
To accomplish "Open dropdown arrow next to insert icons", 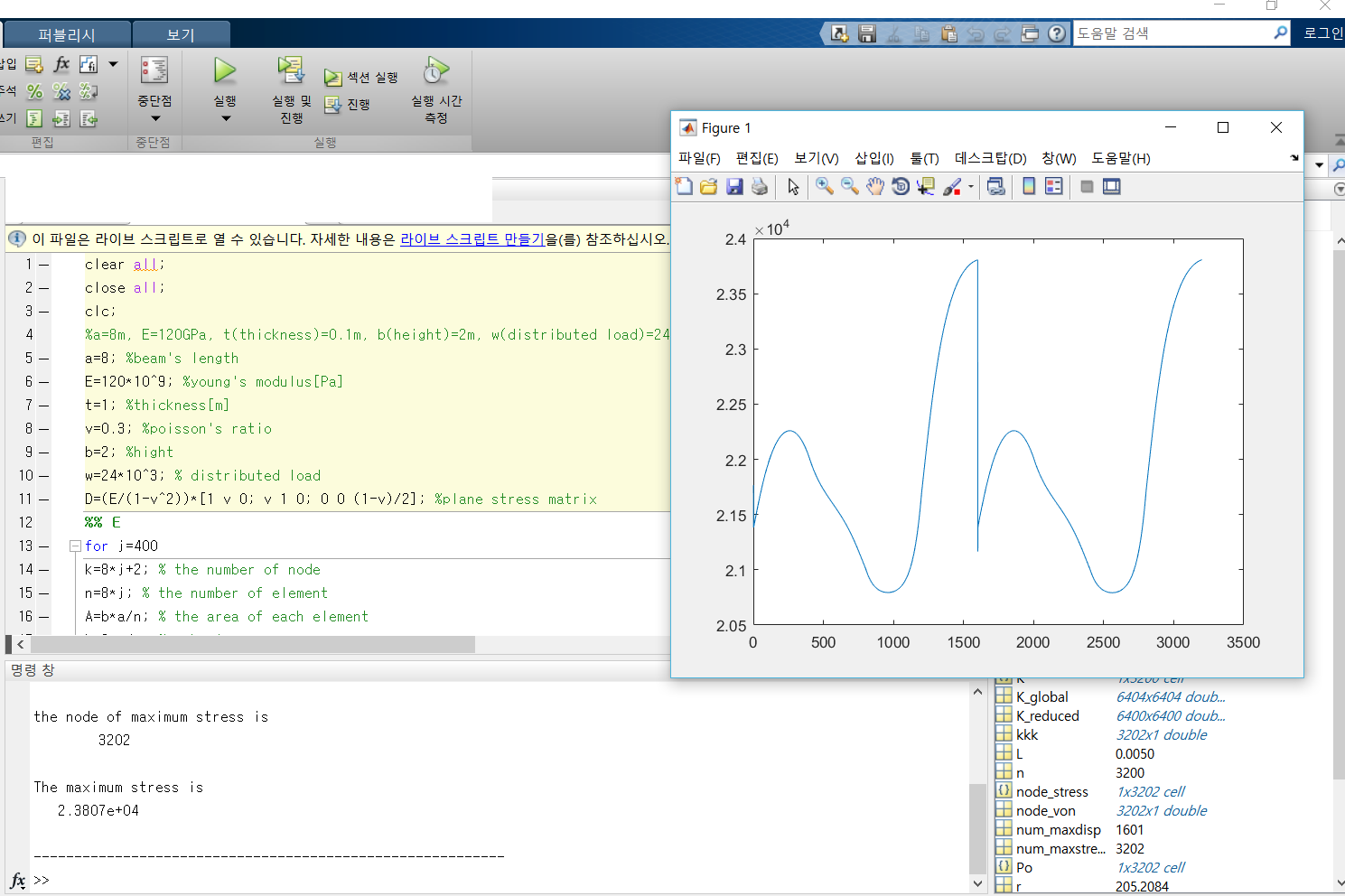I will (x=113, y=64).
